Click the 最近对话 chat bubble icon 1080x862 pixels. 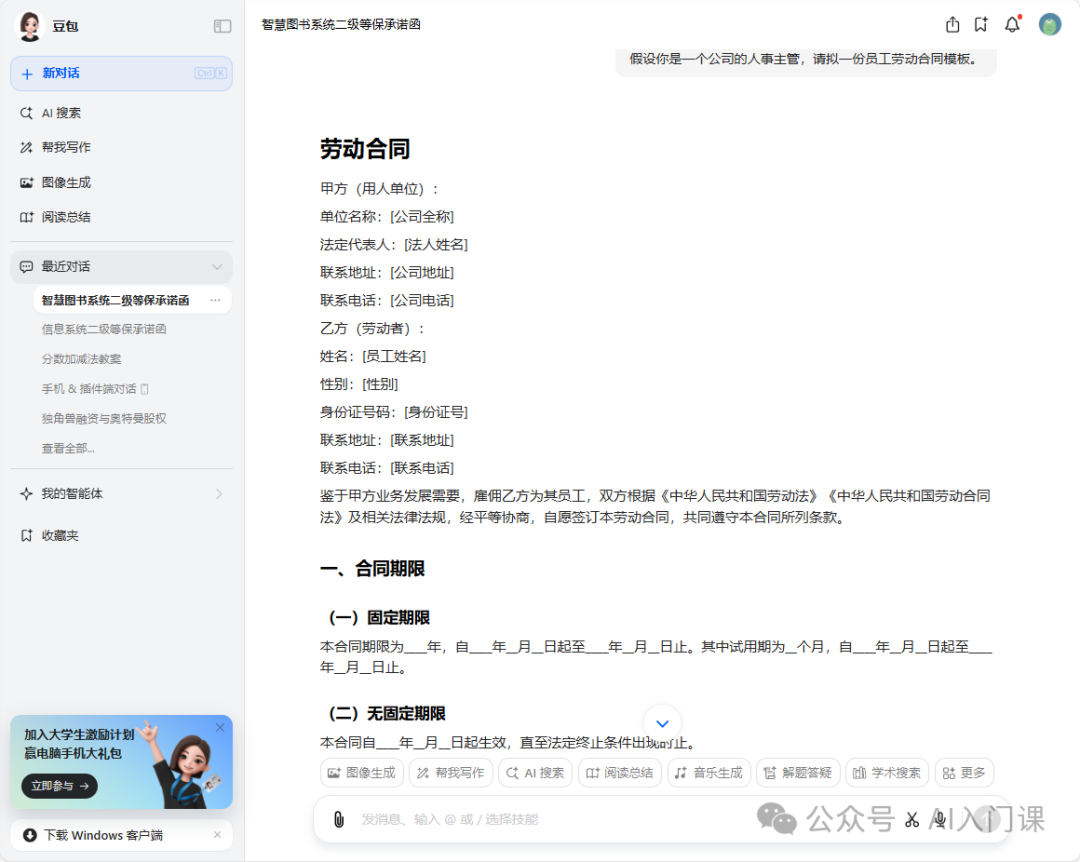tap(26, 267)
